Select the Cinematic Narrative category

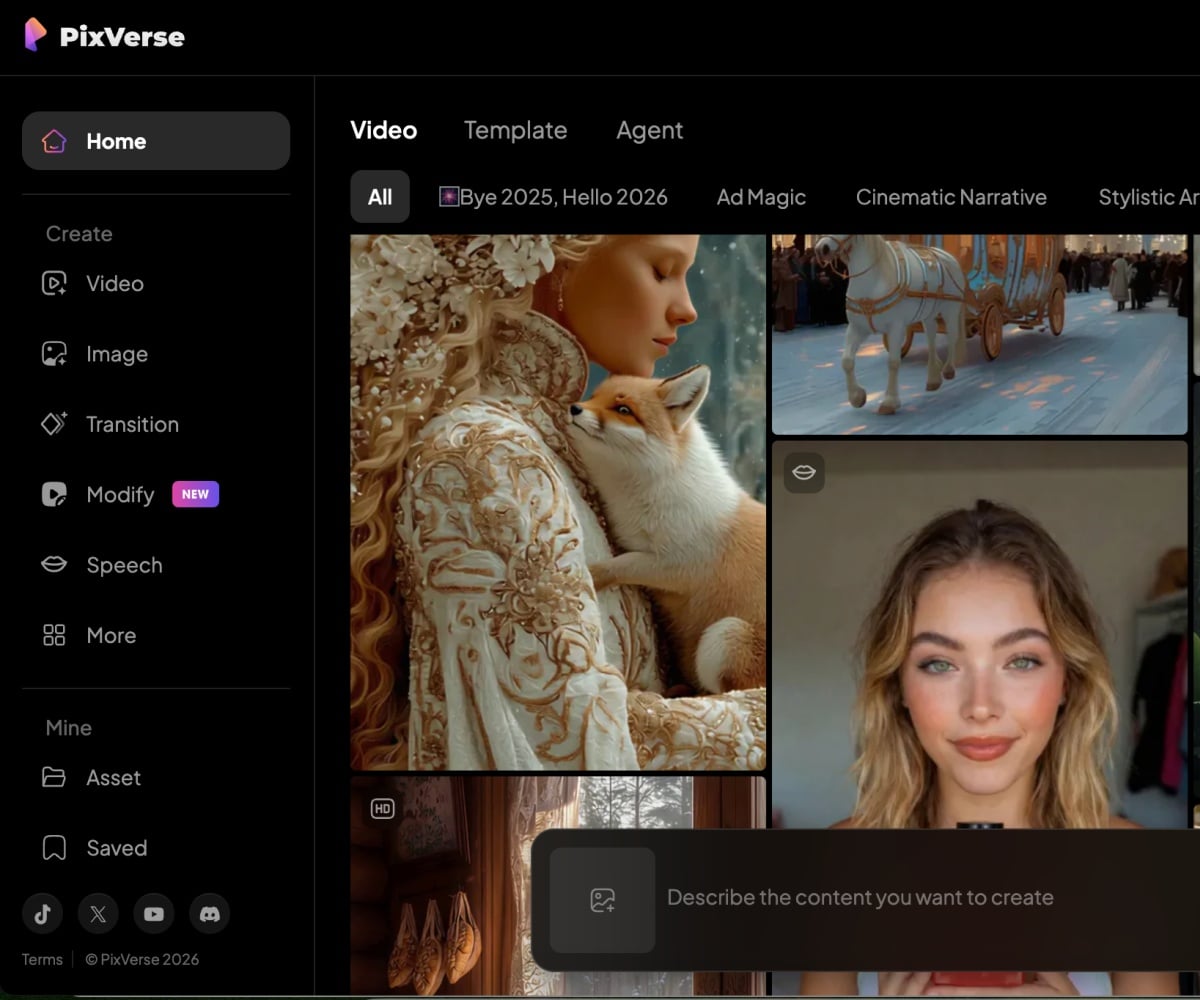[951, 197]
